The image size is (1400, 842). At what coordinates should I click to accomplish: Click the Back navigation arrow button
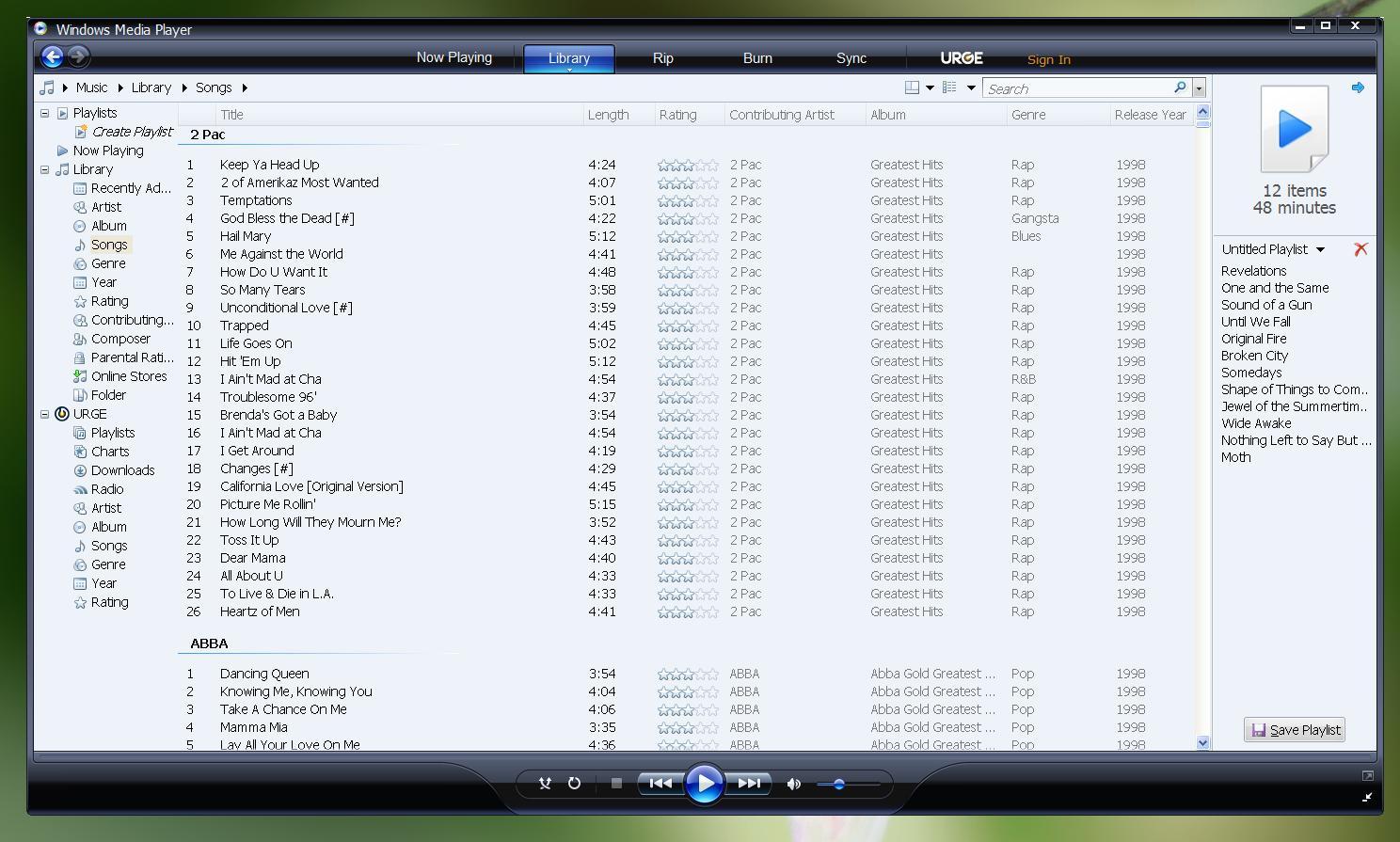click(53, 57)
